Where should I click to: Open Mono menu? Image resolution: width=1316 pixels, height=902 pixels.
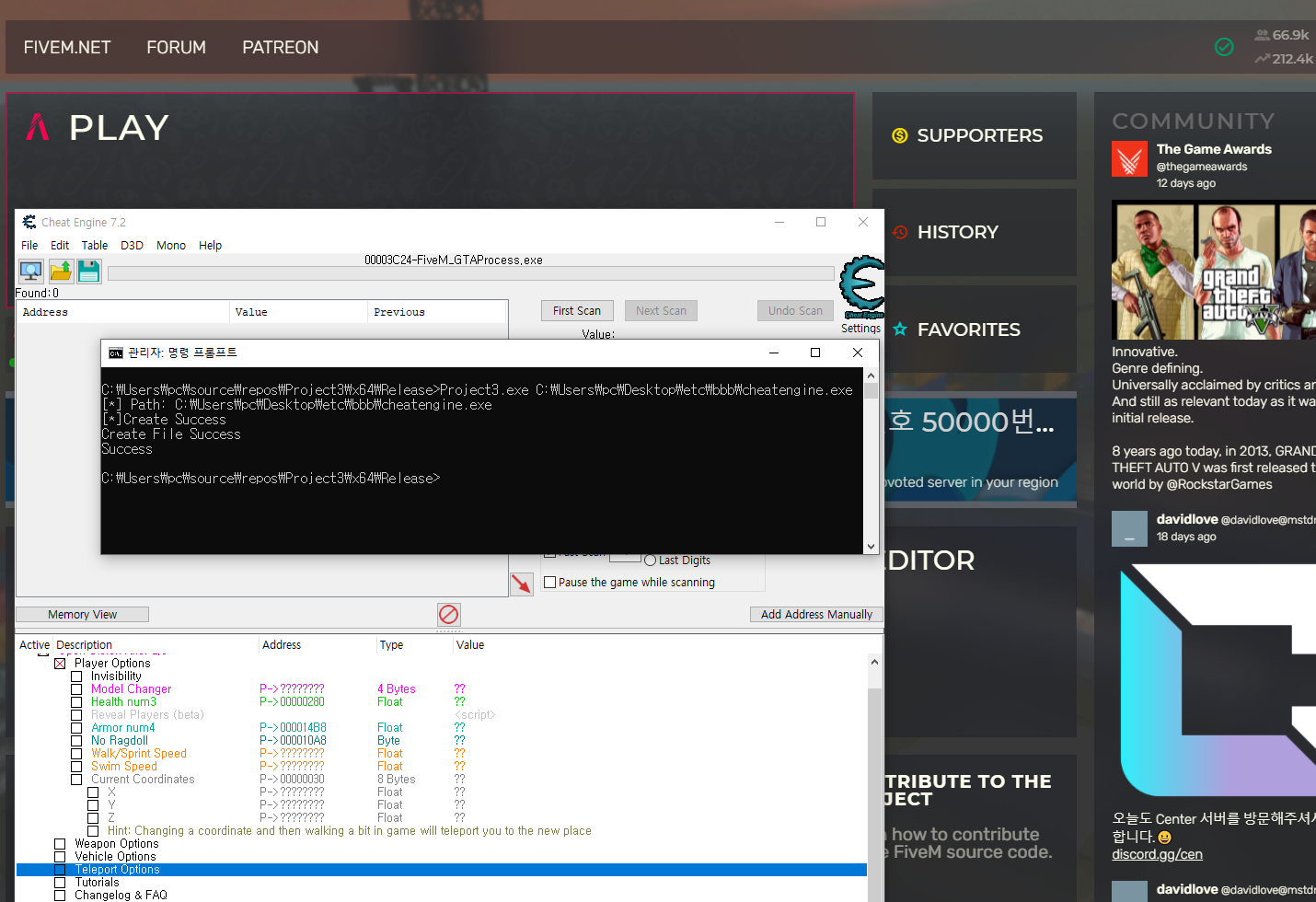coord(171,246)
